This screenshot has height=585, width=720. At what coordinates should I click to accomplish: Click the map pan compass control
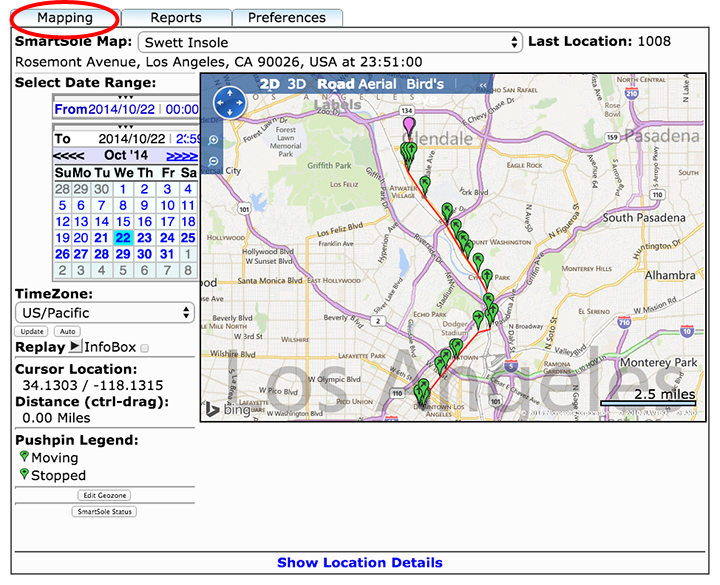click(x=230, y=102)
